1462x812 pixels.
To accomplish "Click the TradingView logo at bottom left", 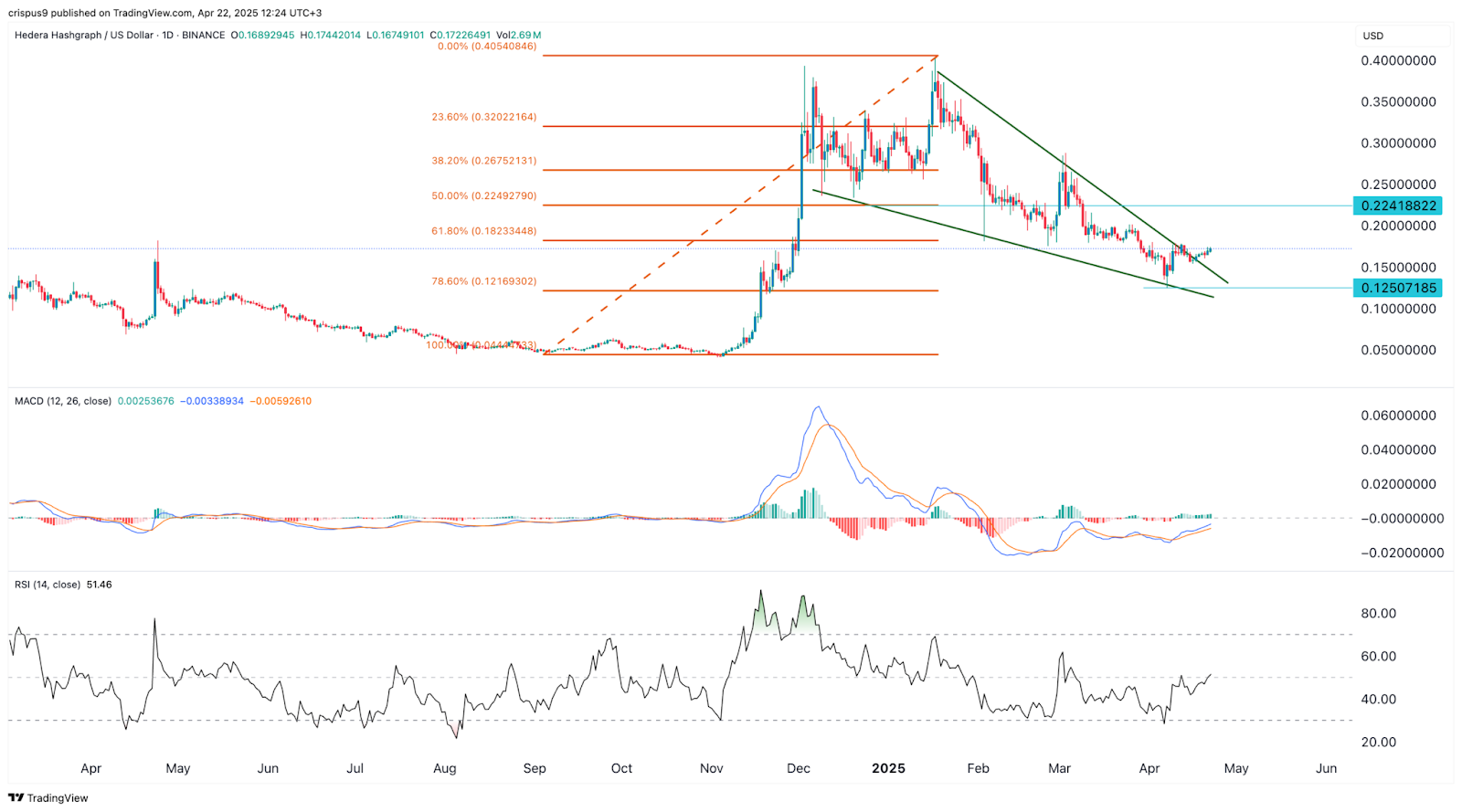I will (x=48, y=797).
